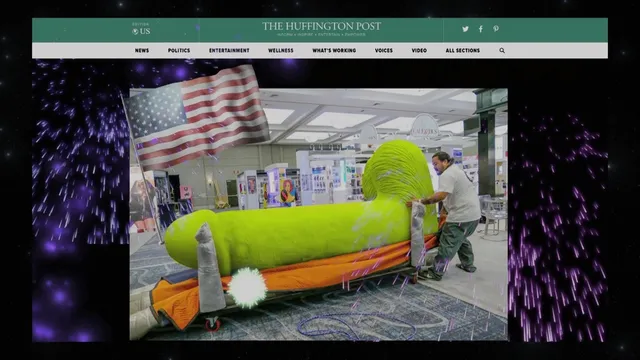Open the Wellness section
The height and width of the screenshot is (360, 640).
280,51
